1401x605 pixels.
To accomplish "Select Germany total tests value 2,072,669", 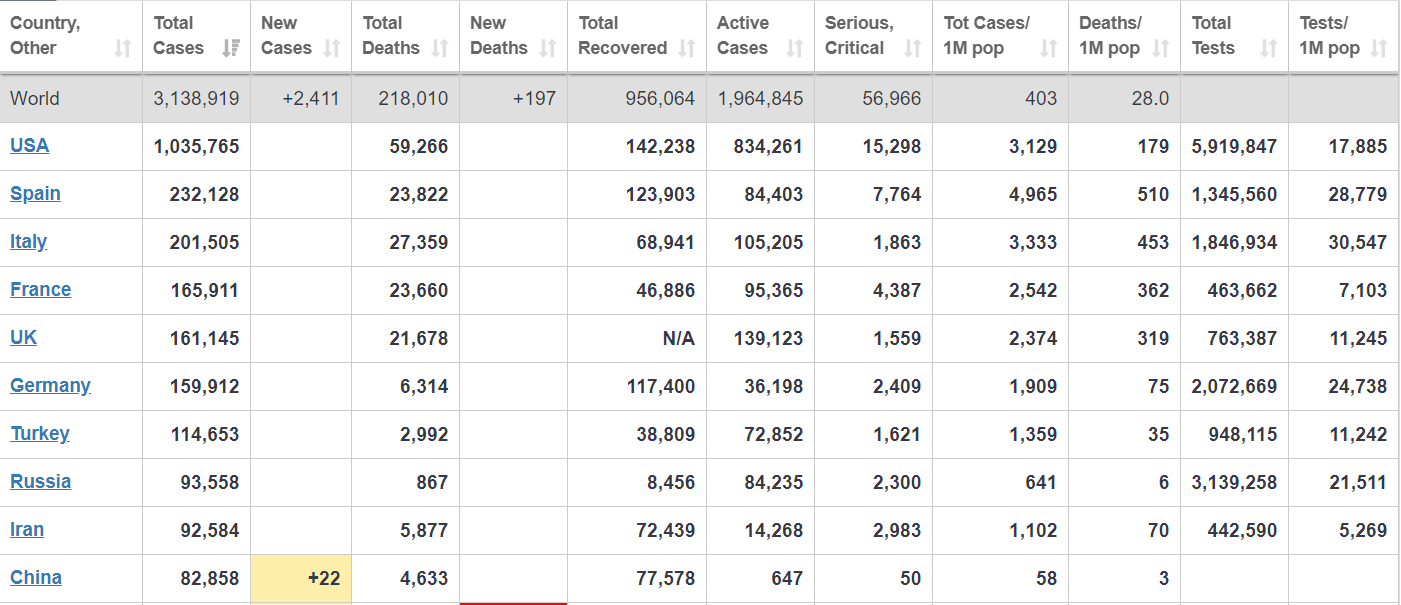I will (x=1234, y=386).
